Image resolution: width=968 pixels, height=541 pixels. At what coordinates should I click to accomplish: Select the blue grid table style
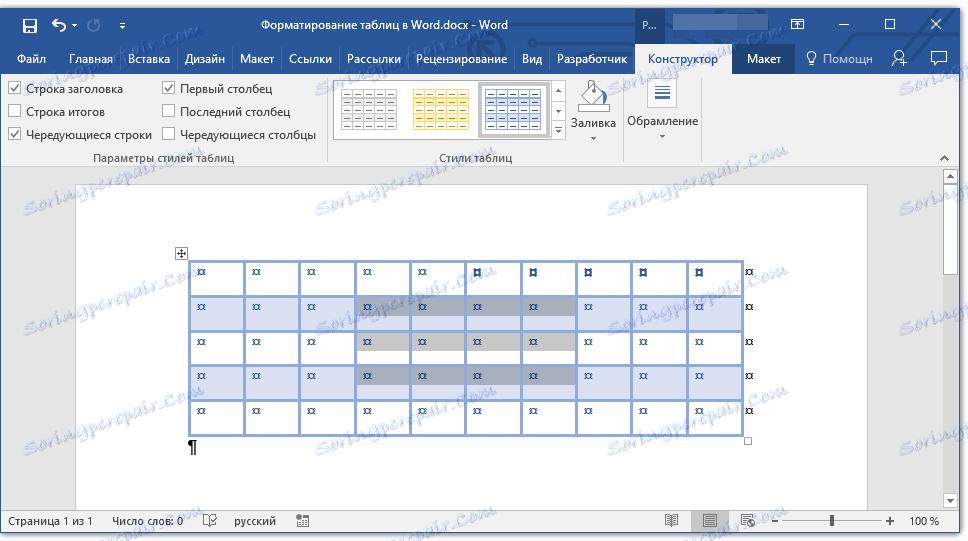513,109
